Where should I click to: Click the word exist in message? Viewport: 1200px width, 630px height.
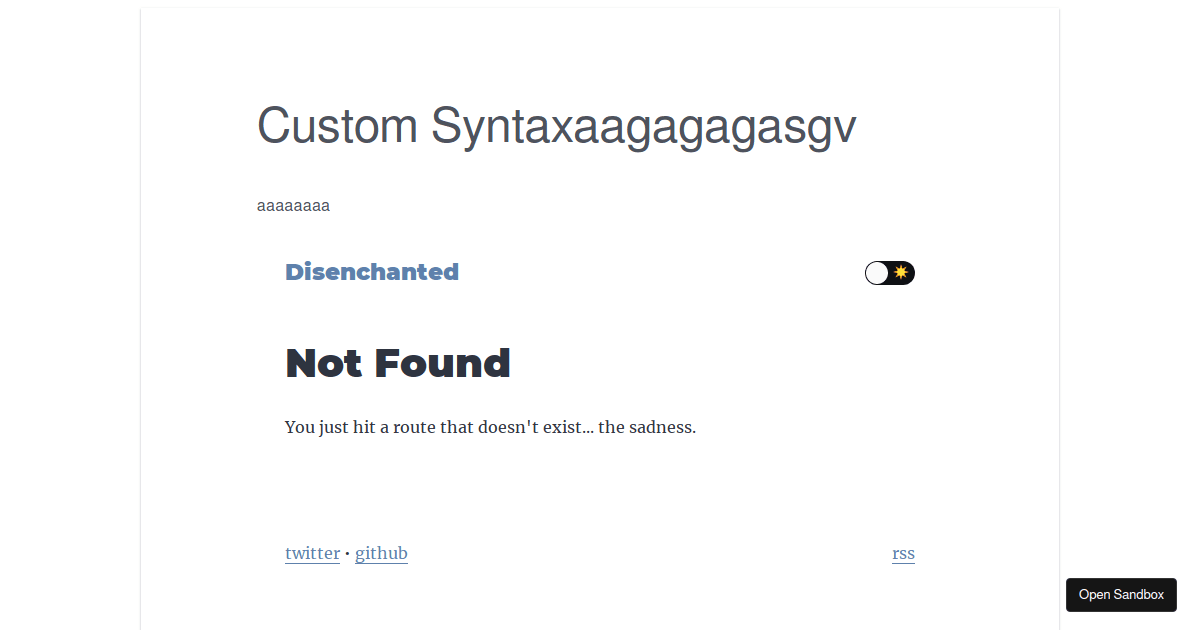click(562, 427)
